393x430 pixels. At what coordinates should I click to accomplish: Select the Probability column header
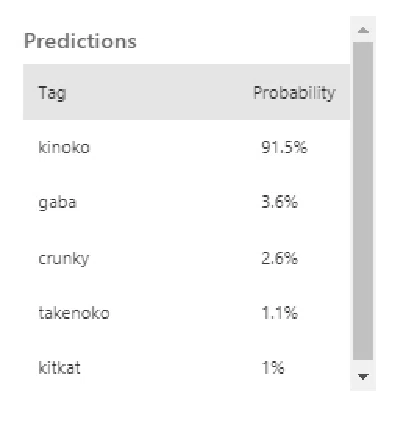tap(294, 93)
